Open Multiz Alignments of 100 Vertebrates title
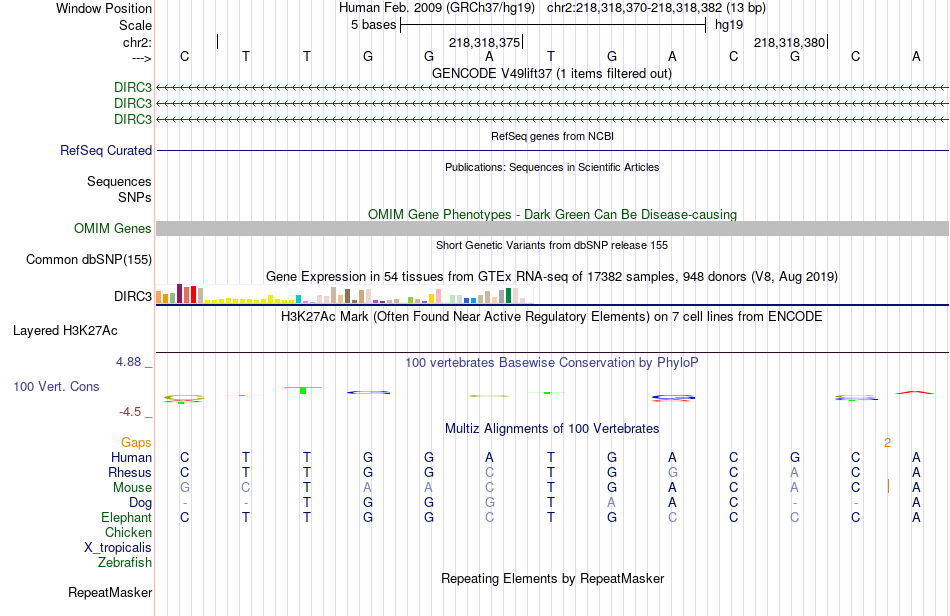Viewport: 950px width, 616px height. [x=552, y=428]
